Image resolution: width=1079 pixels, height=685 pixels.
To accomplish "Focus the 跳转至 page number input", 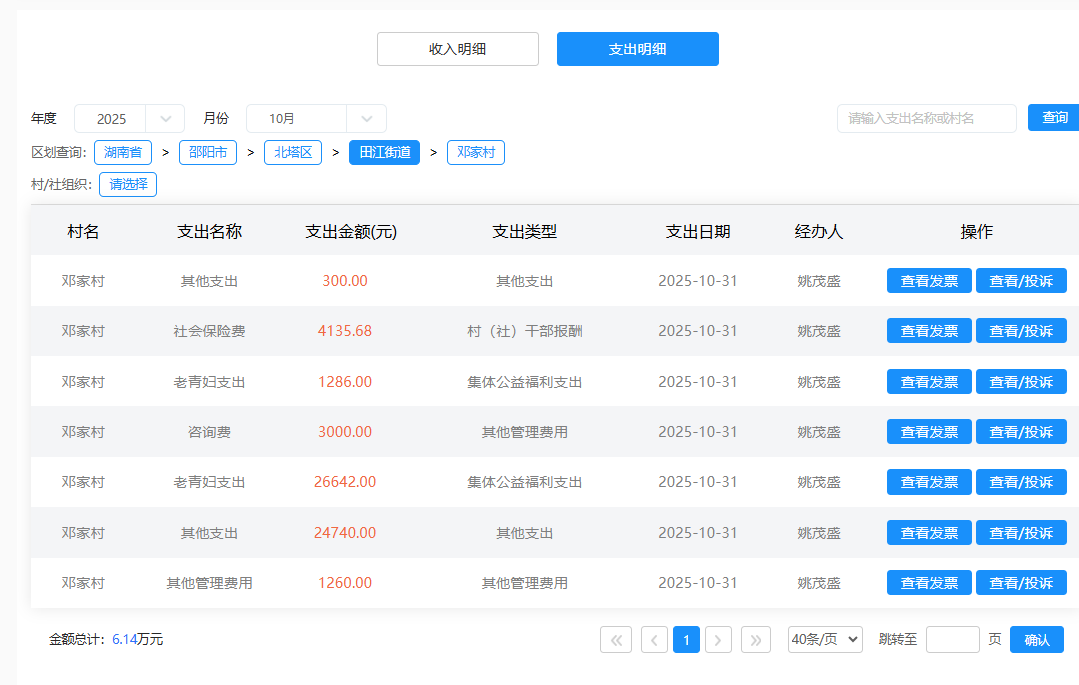I will [x=952, y=639].
